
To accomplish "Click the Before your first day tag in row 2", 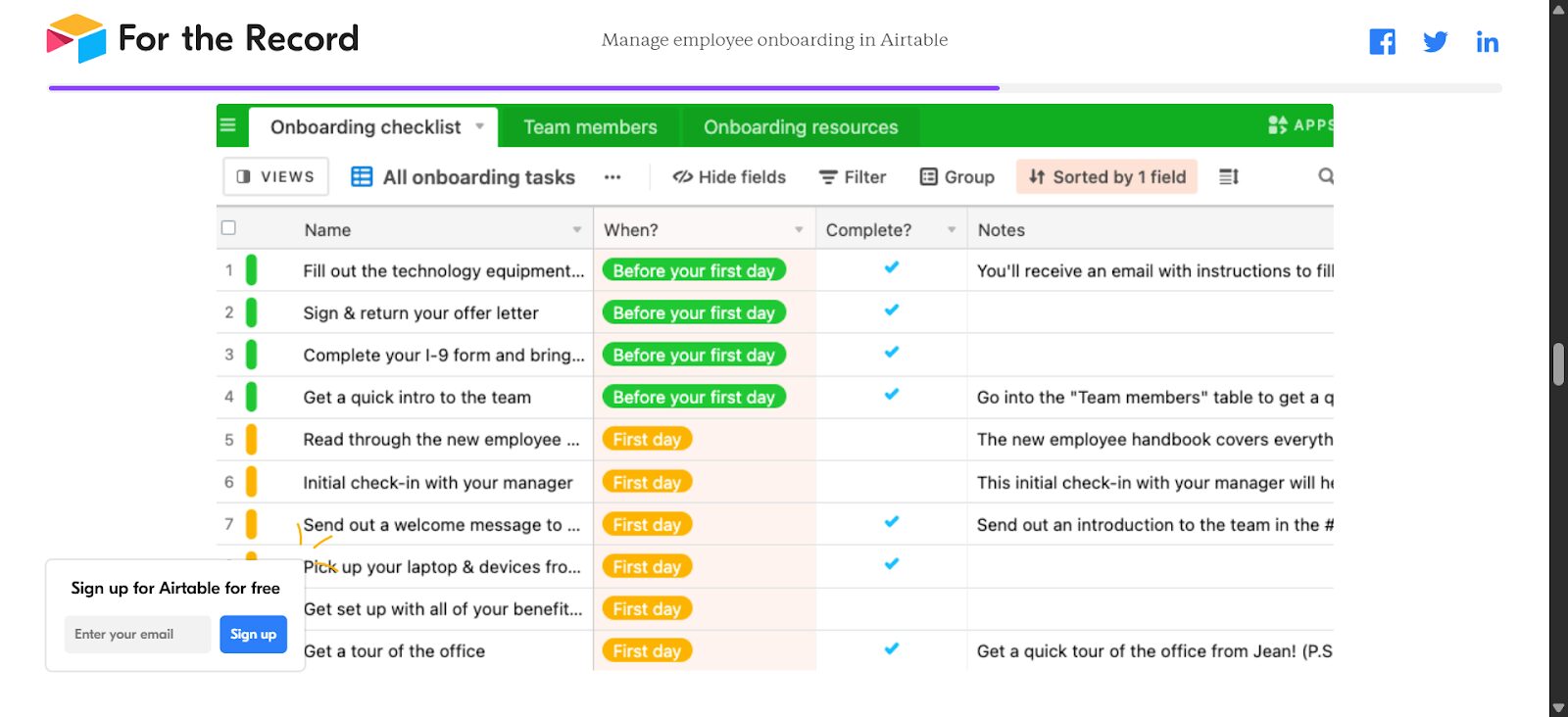I will (x=694, y=312).
